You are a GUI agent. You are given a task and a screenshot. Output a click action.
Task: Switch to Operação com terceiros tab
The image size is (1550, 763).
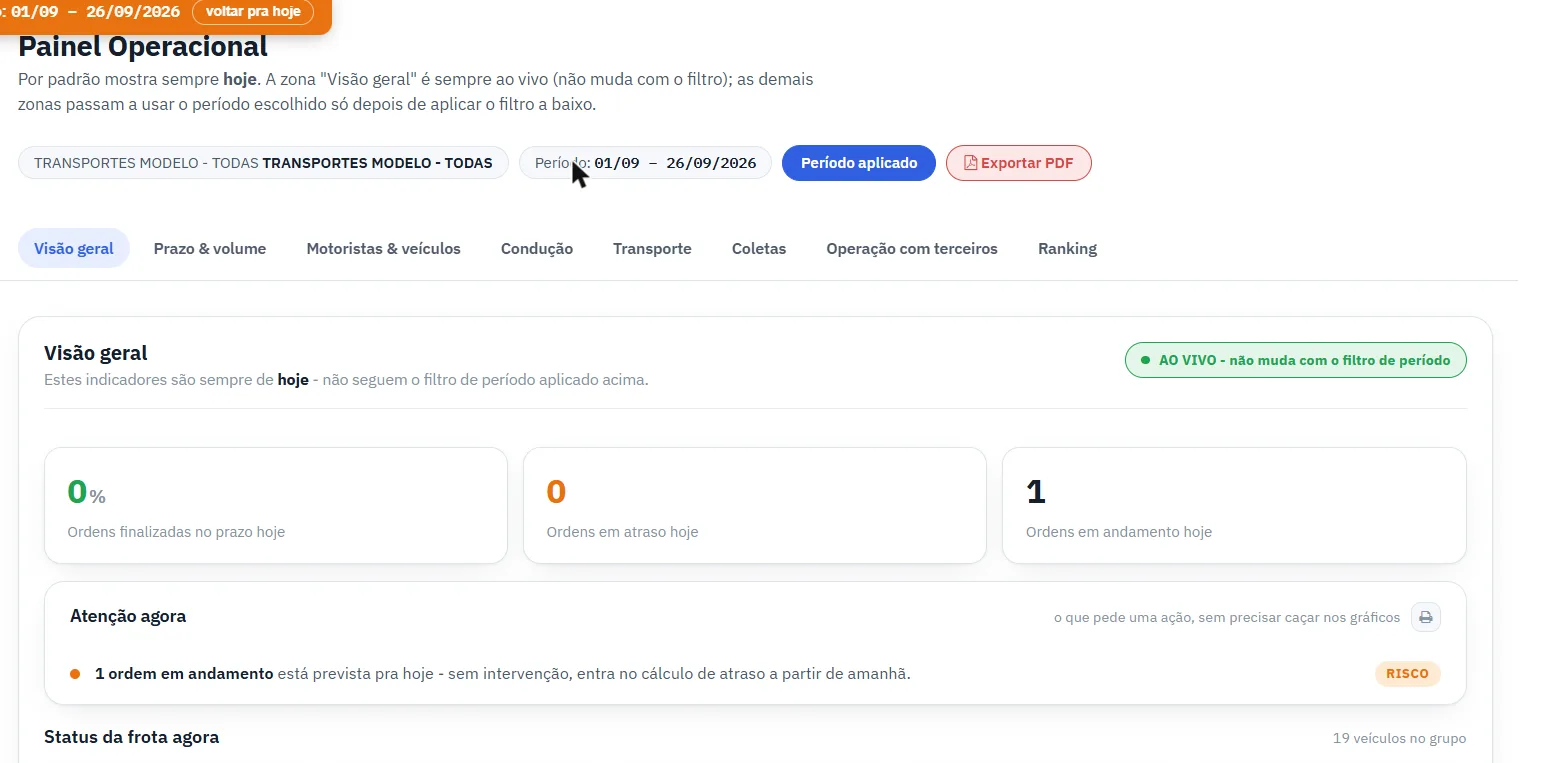[912, 248]
